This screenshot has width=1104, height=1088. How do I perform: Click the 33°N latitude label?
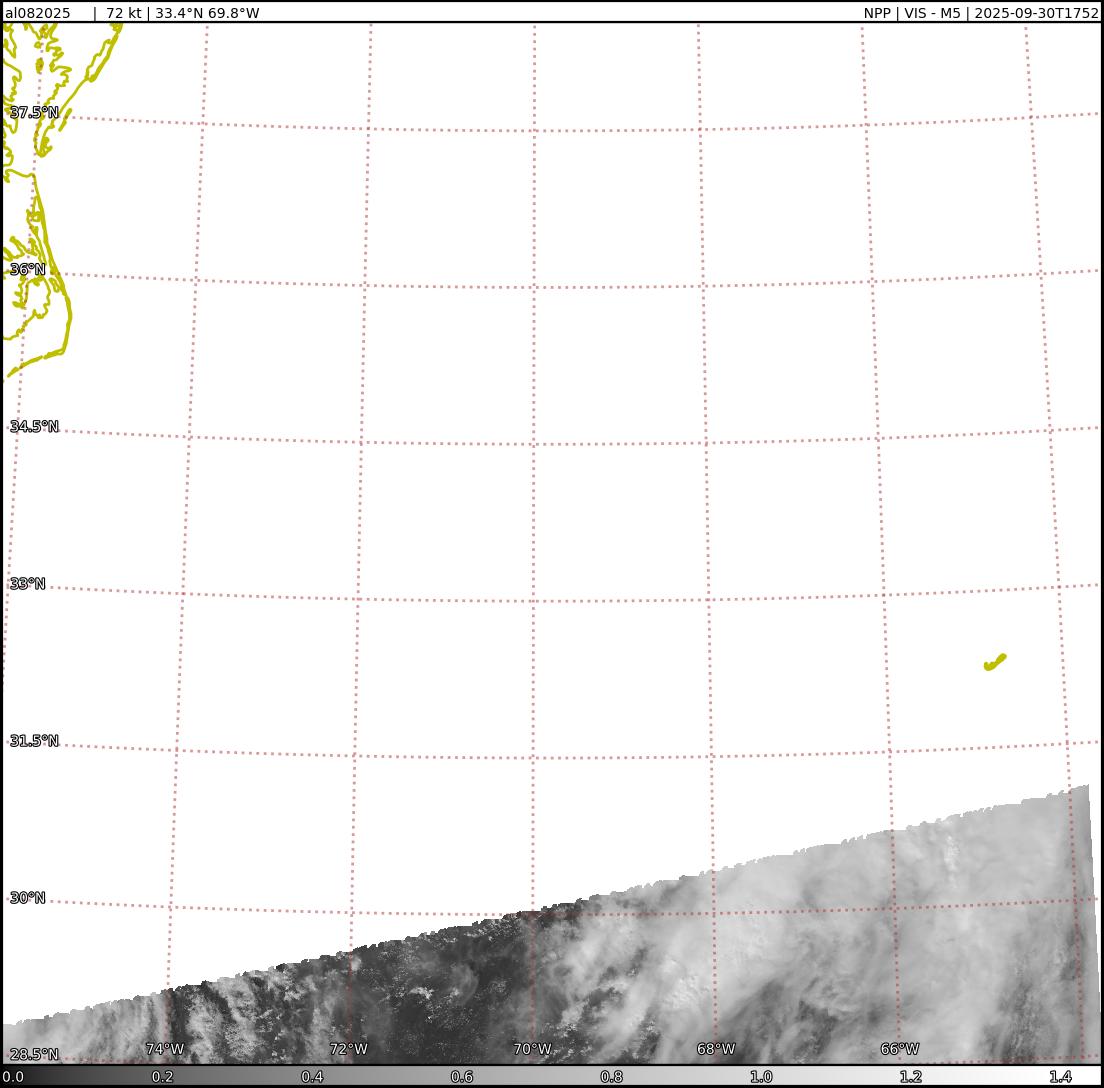[28, 584]
